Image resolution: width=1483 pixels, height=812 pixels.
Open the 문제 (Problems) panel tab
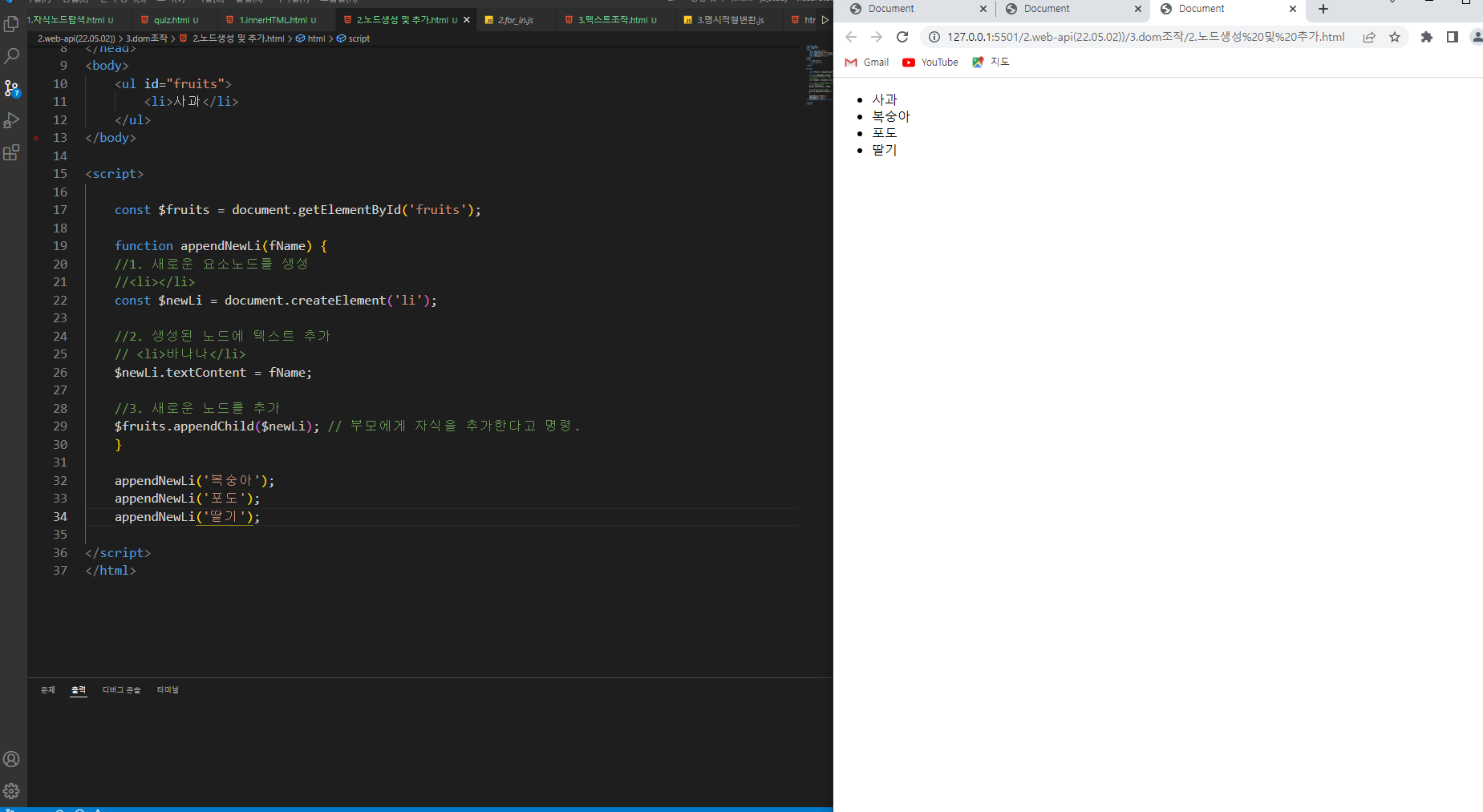[x=48, y=690]
